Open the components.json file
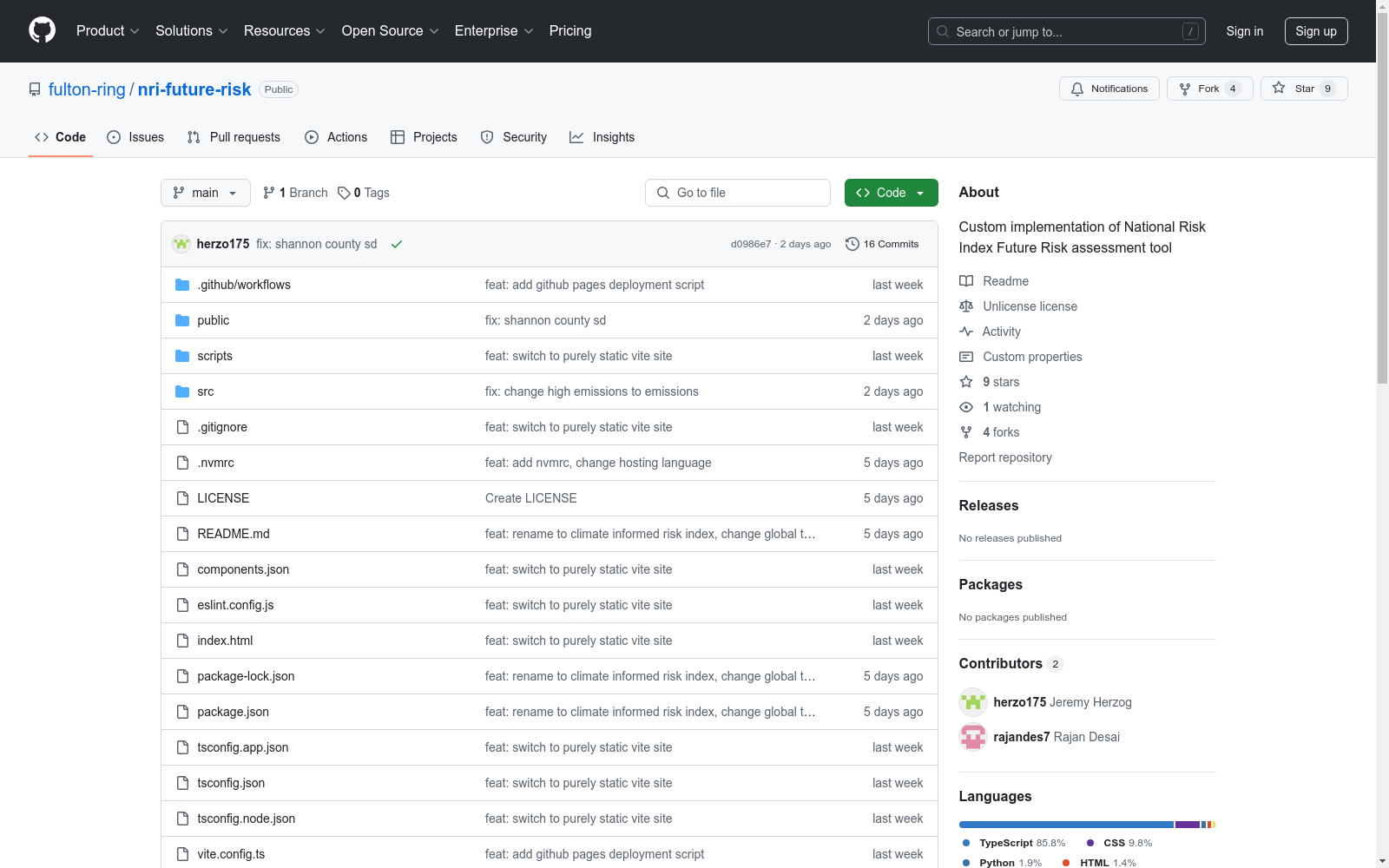Screen dimensions: 1389x868 click(x=243, y=569)
